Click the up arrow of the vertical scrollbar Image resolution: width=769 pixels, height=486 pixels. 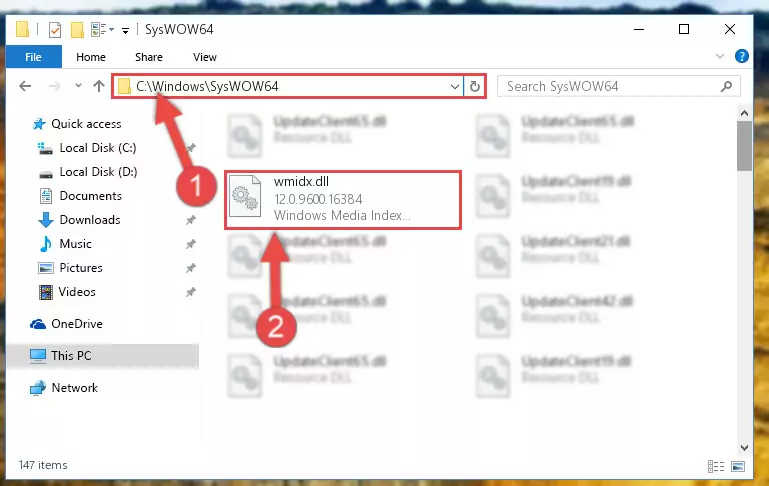pos(744,114)
